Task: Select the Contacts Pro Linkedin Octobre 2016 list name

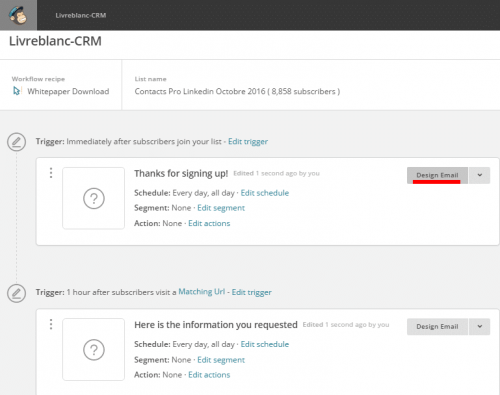Action: click(x=237, y=91)
